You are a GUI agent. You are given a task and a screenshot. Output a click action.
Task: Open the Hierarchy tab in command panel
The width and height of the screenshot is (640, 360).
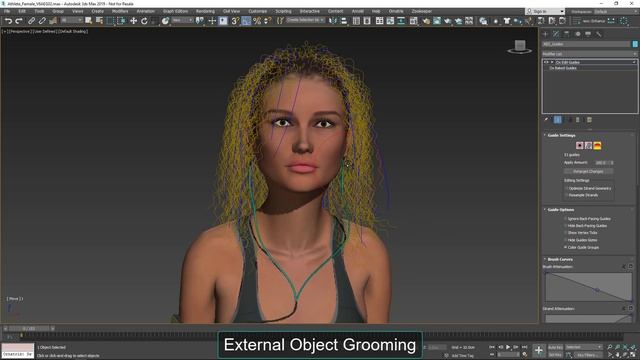[x=567, y=34]
